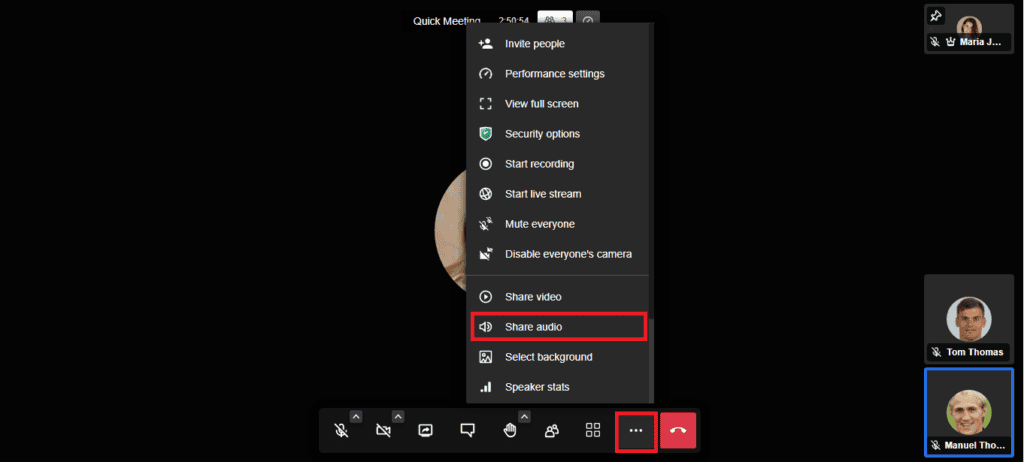Click the pin icon on Maria's tile
Viewport: 1024px width, 462px height.
(935, 15)
